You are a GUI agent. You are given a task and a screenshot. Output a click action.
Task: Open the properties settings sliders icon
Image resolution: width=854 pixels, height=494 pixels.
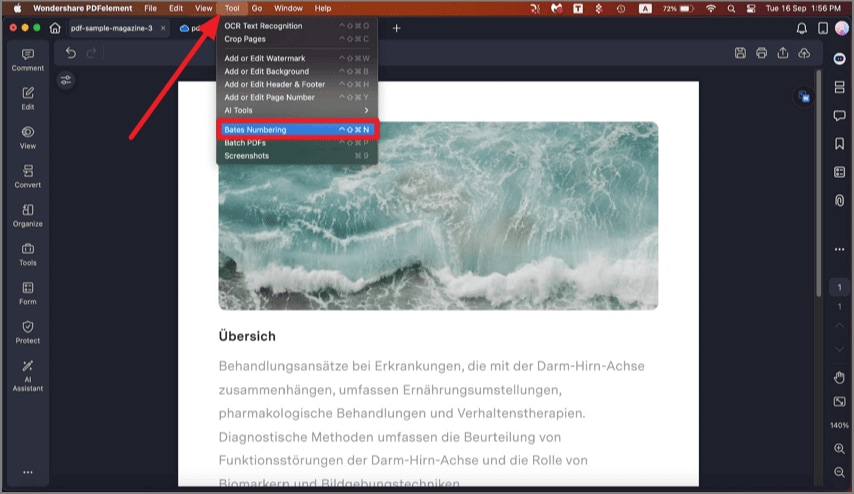66,81
